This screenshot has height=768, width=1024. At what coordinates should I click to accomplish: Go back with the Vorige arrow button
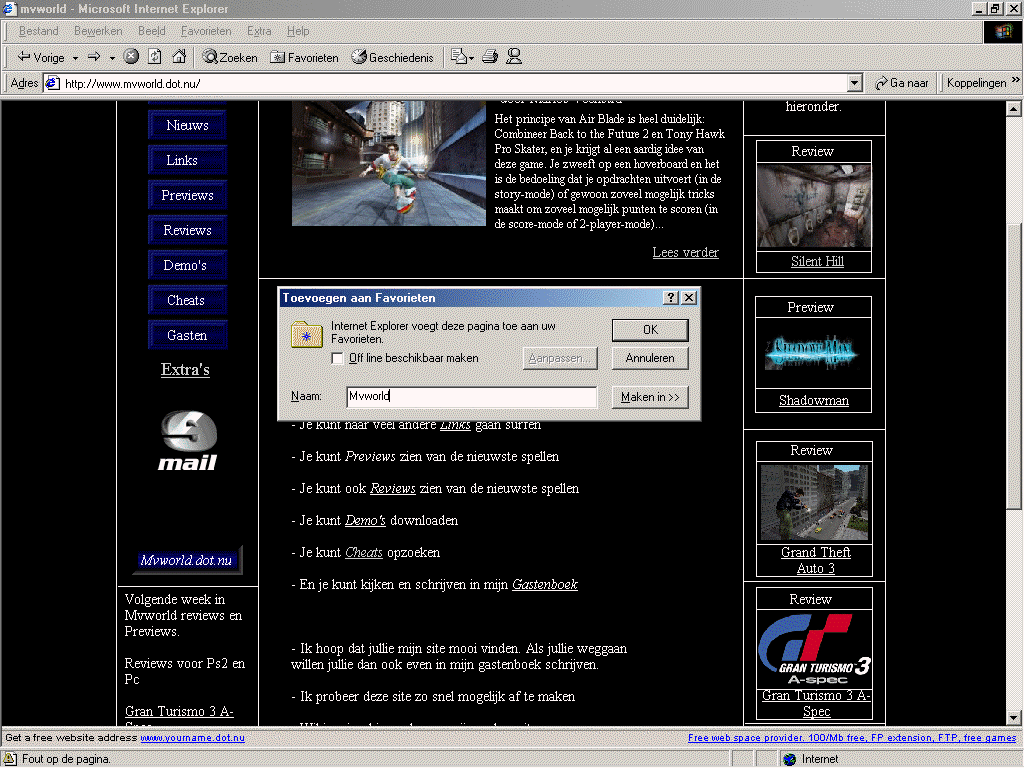40,57
